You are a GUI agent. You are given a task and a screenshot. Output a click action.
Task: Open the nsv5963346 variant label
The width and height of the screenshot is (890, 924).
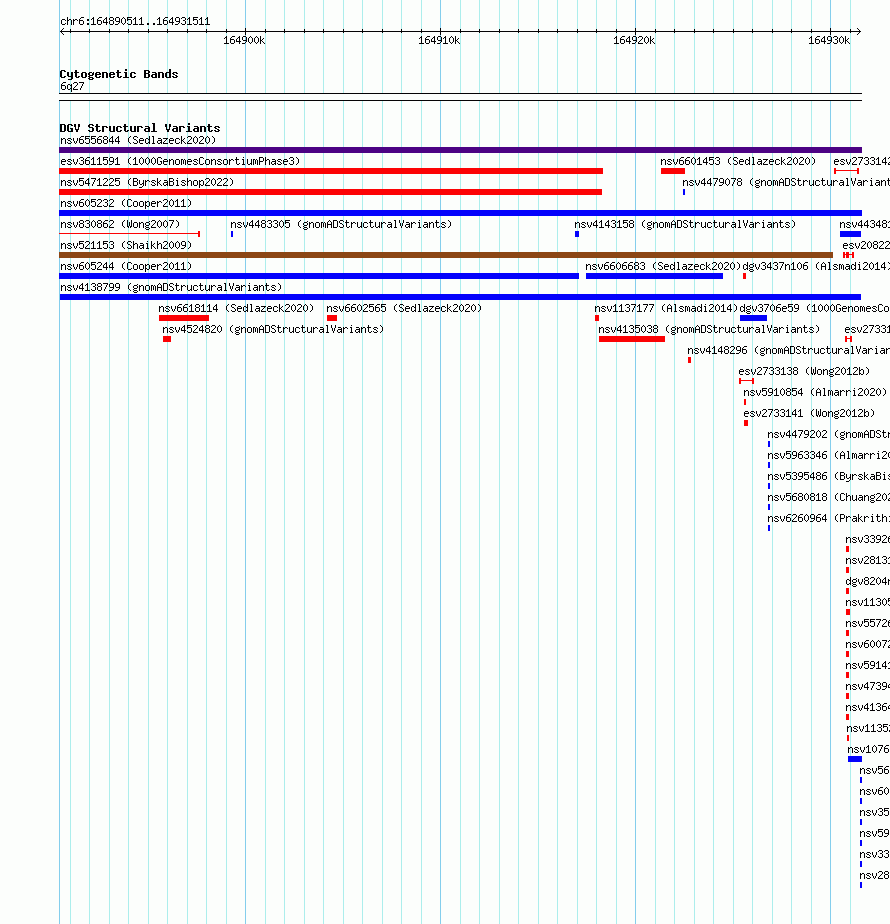tap(828, 456)
